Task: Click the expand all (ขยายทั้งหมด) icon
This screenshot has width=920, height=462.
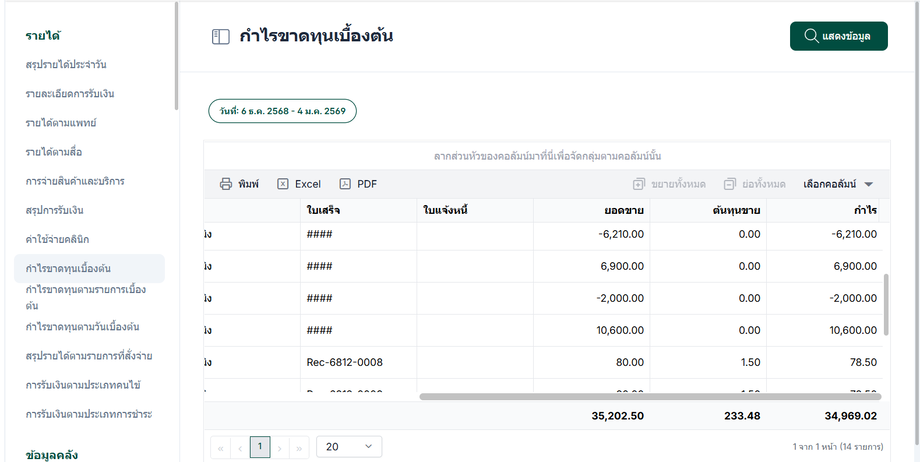Action: click(639, 184)
